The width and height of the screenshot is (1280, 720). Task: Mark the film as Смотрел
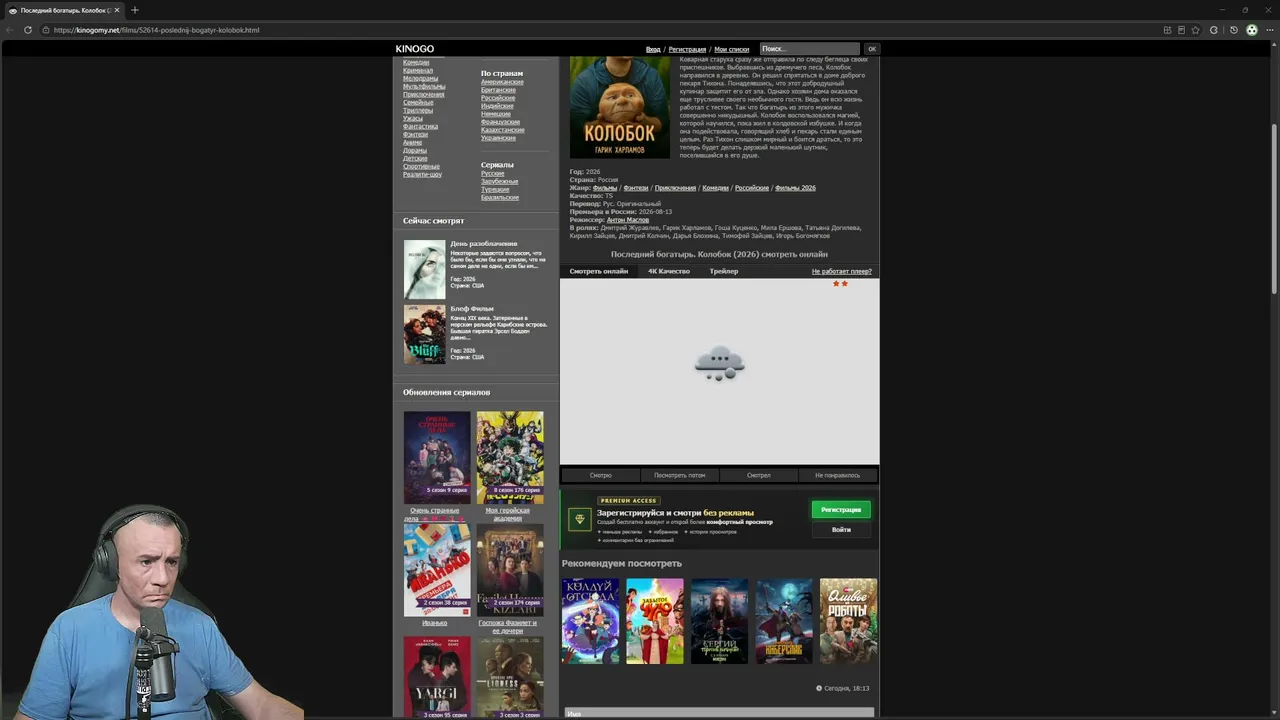(759, 475)
